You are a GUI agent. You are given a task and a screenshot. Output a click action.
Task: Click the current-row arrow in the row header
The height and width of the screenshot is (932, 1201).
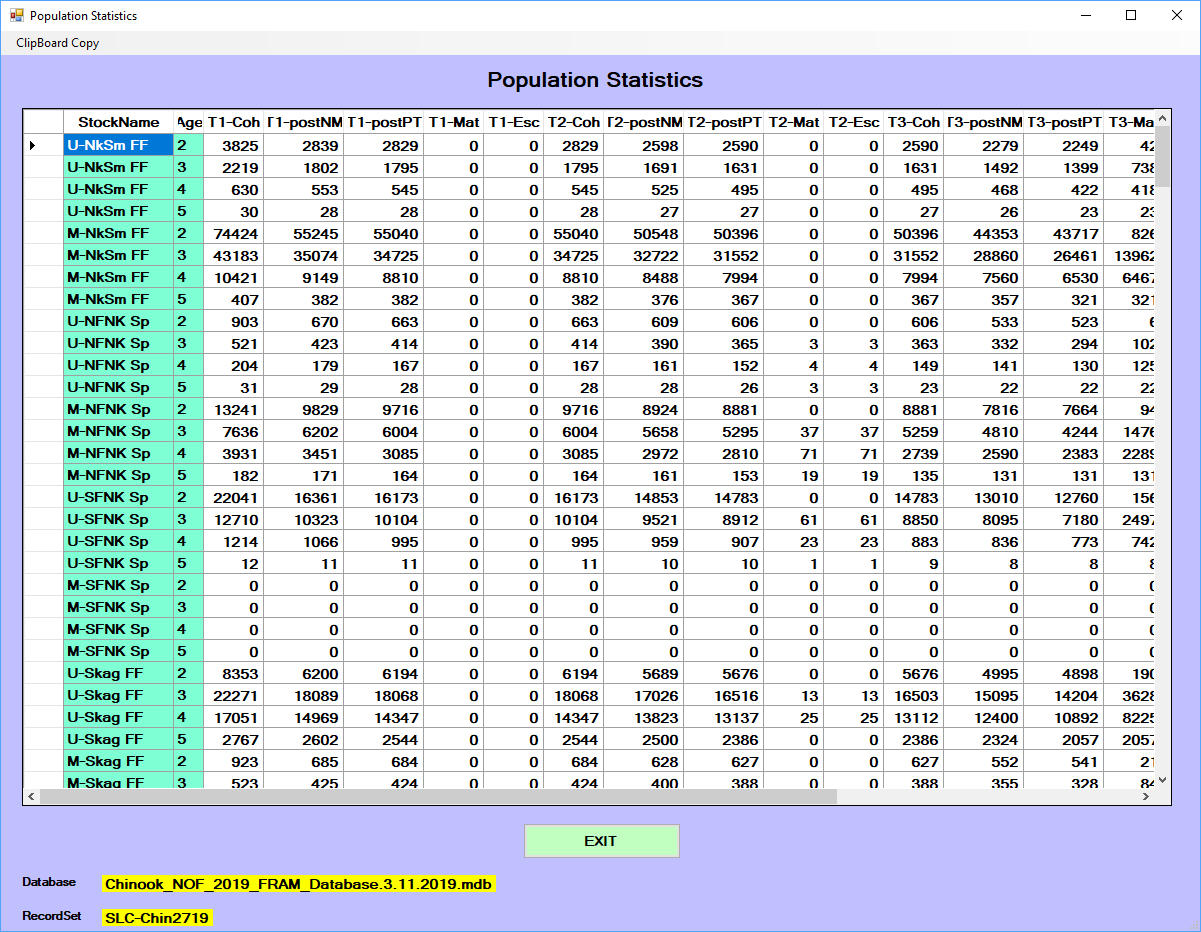point(32,145)
